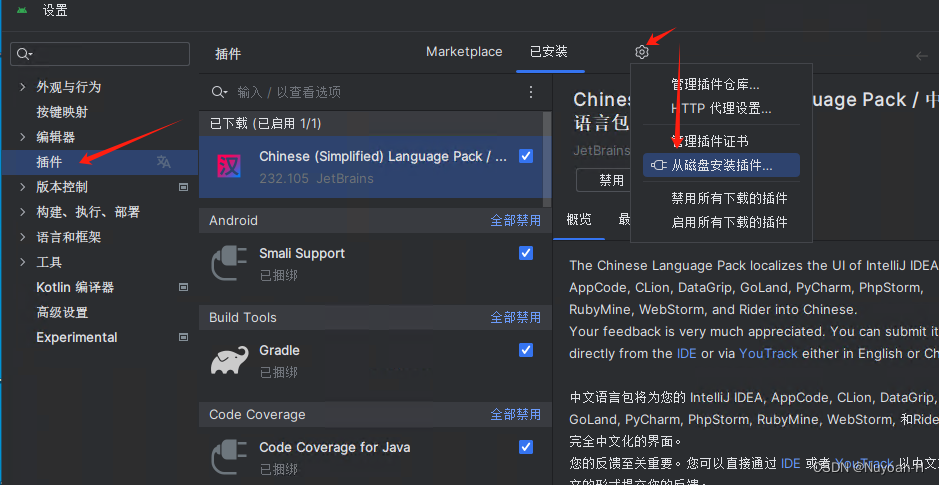Click the Chinese Language Pack plugin icon
This screenshot has width=939, height=485.
coord(229,166)
